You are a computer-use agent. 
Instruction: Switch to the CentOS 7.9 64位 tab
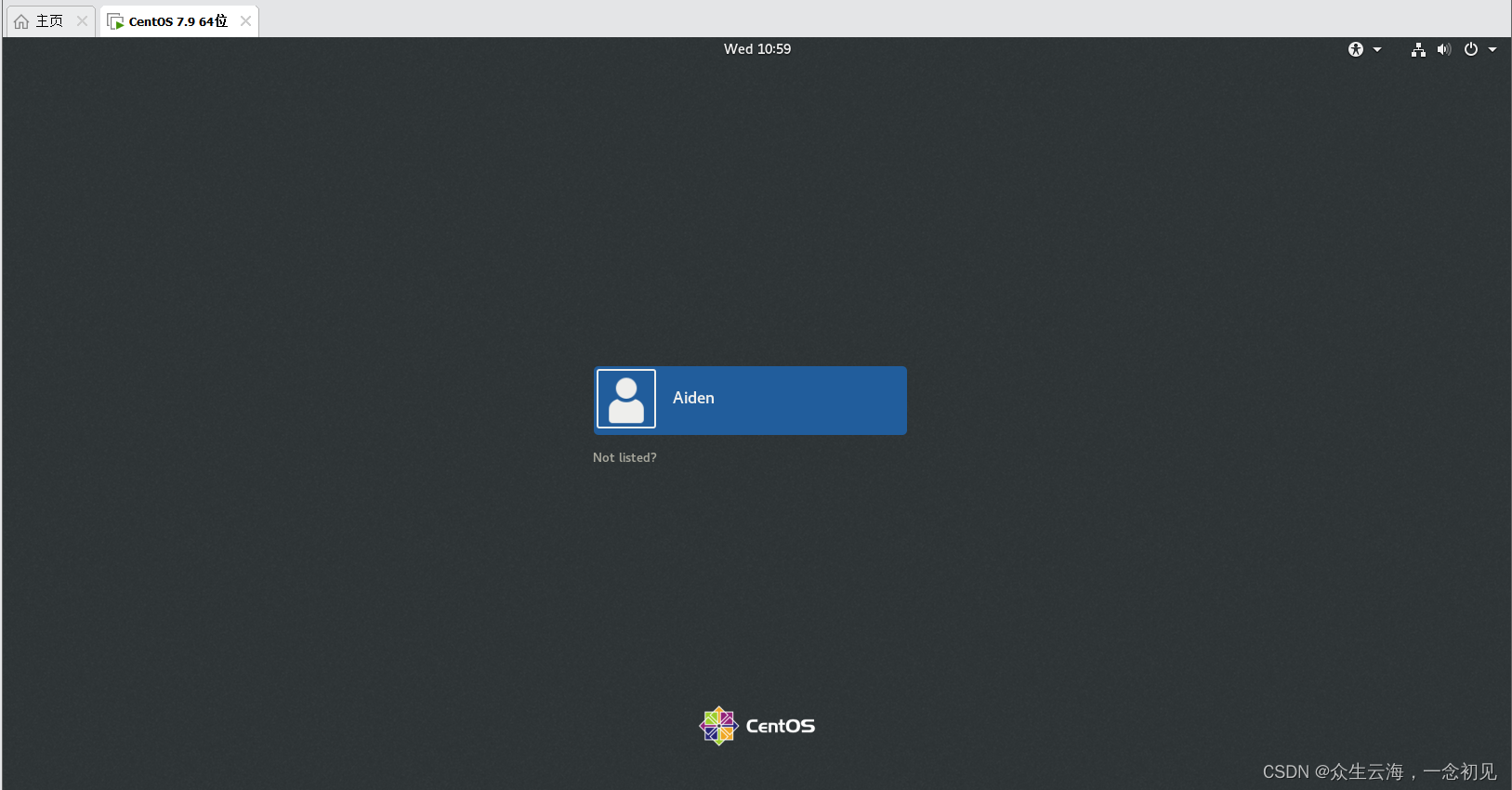(178, 21)
